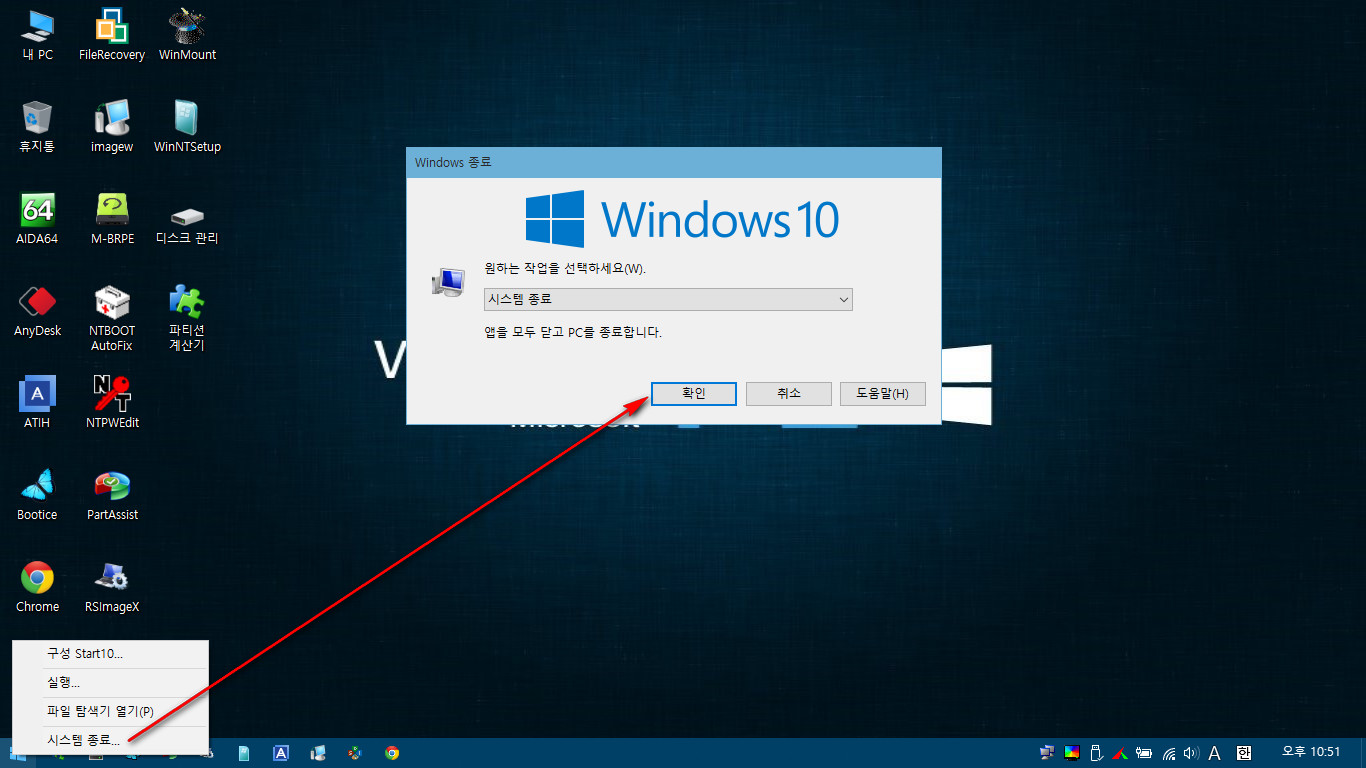Select the AIDA64 desktop icon
The height and width of the screenshot is (768, 1366).
[37, 219]
